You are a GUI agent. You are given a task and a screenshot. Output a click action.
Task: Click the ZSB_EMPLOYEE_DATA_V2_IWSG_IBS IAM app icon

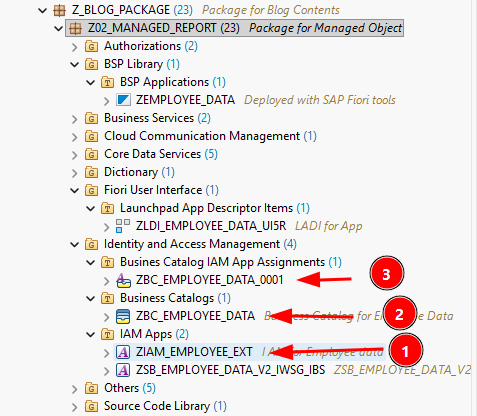tap(123, 370)
